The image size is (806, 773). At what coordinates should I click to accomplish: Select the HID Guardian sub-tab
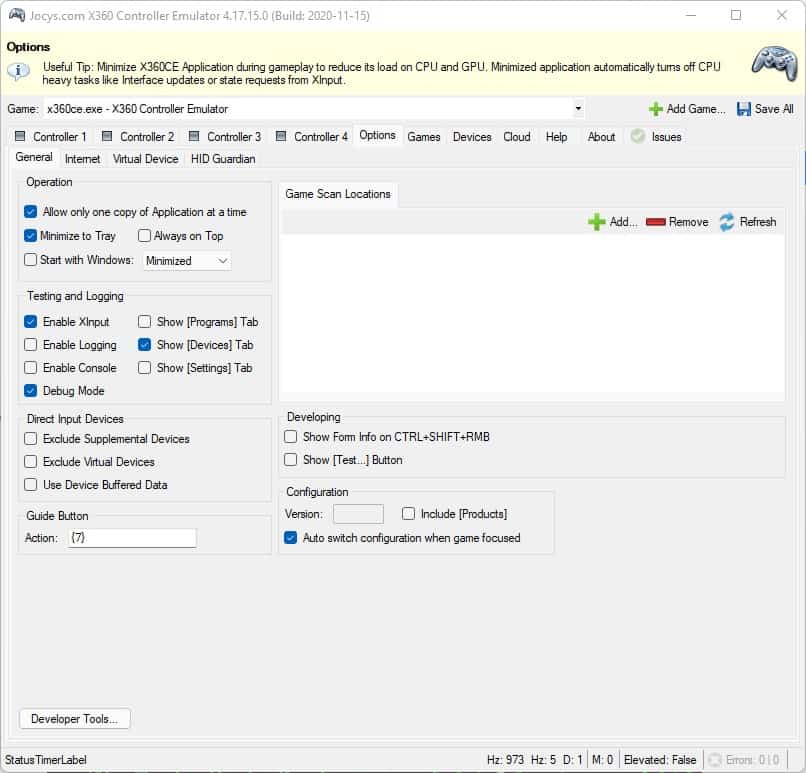tap(223, 159)
